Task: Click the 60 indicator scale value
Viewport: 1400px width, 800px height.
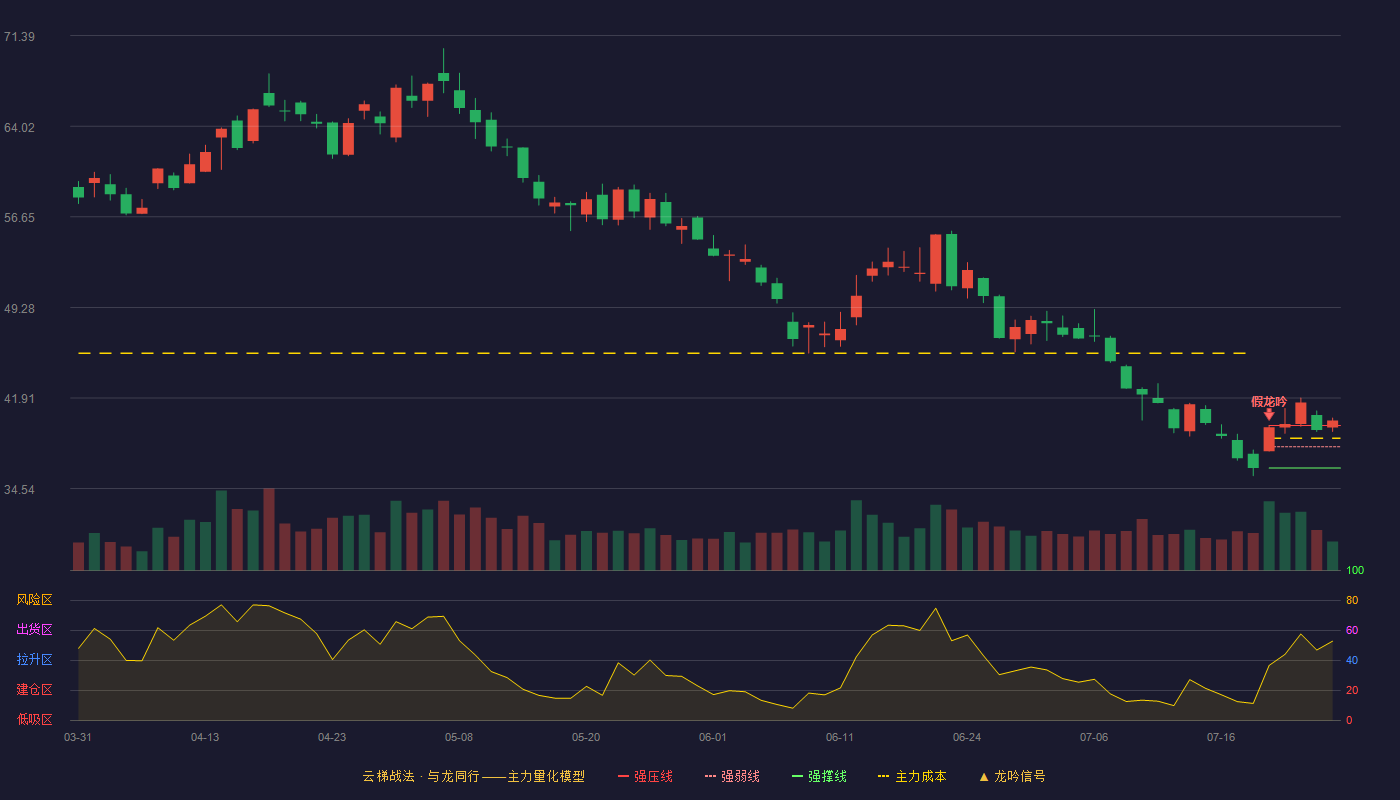Action: click(1352, 630)
